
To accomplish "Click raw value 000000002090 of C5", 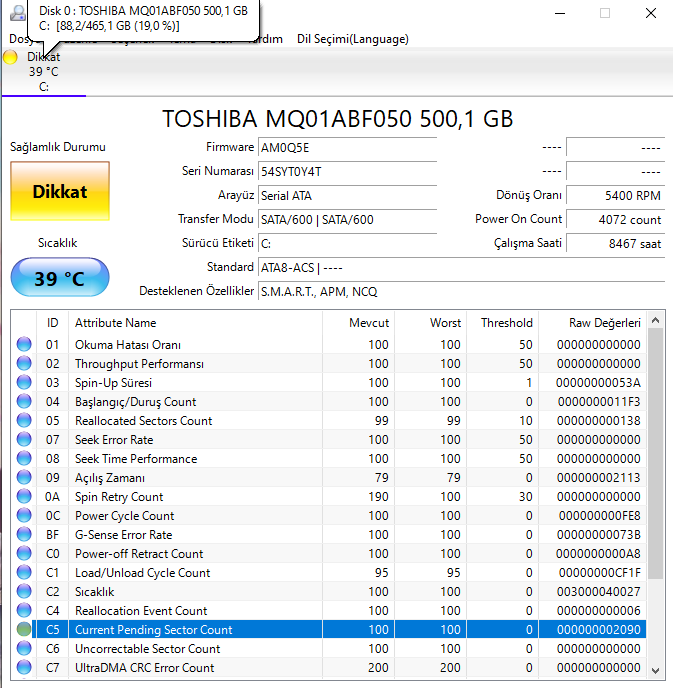I will 598,630.
